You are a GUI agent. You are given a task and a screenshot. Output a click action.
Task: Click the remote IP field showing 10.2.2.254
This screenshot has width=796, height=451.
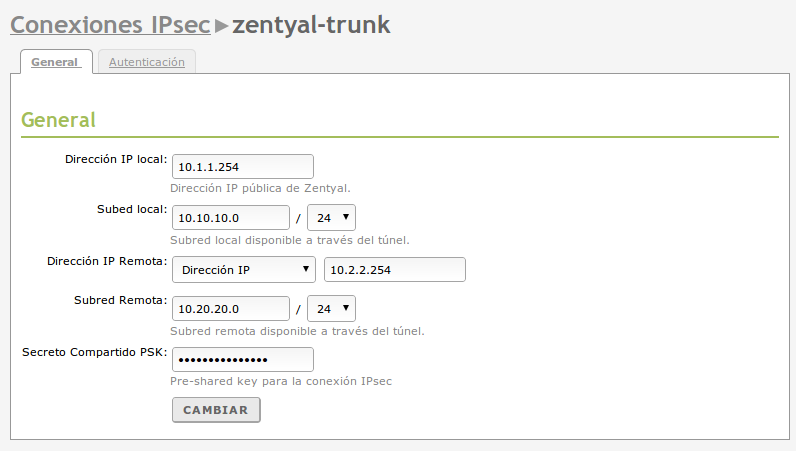coord(395,270)
